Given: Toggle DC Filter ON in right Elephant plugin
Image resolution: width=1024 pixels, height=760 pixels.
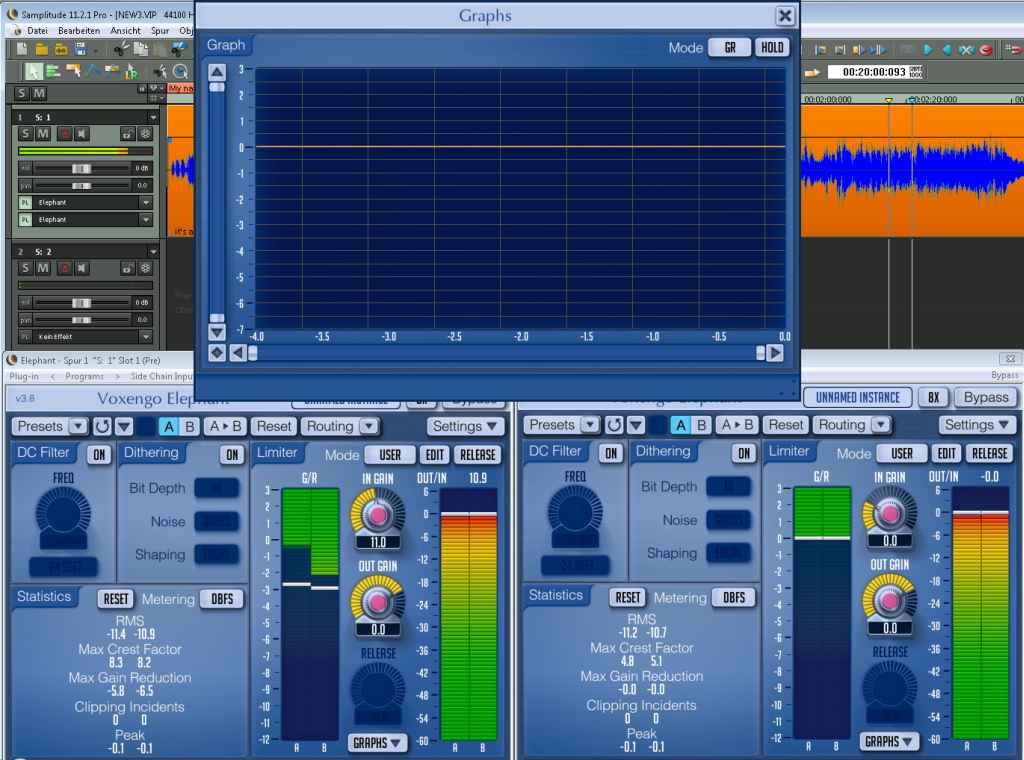Looking at the screenshot, I should click(611, 453).
